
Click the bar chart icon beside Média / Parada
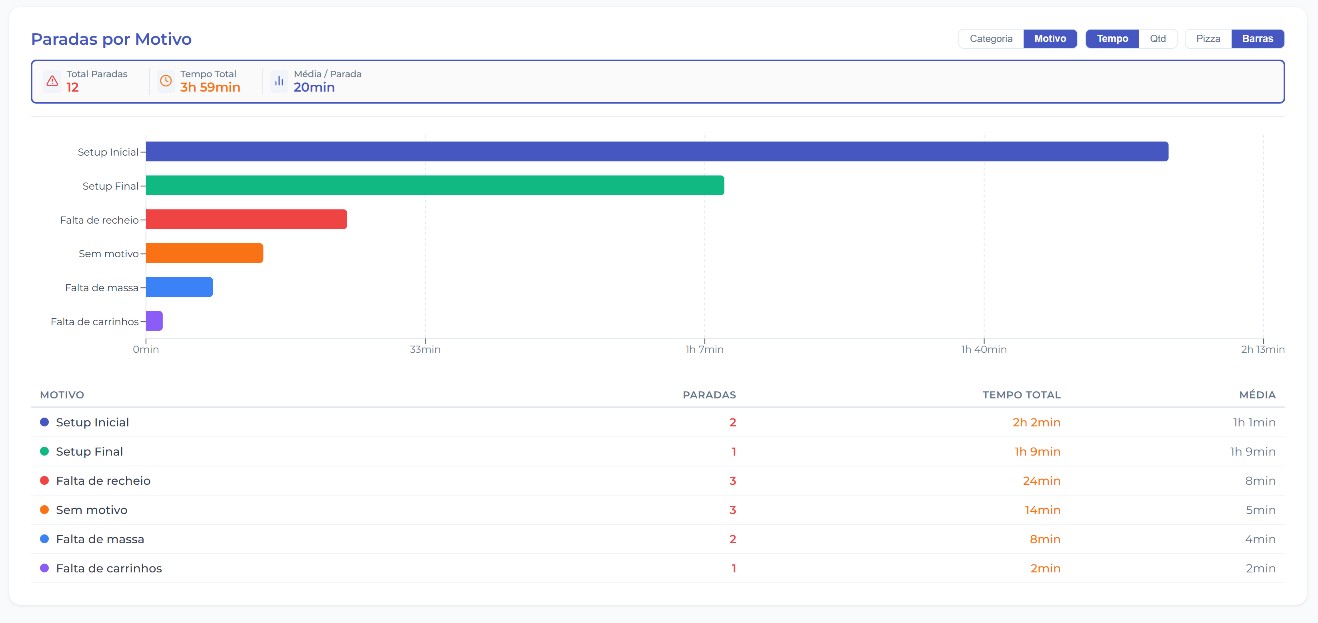[279, 81]
